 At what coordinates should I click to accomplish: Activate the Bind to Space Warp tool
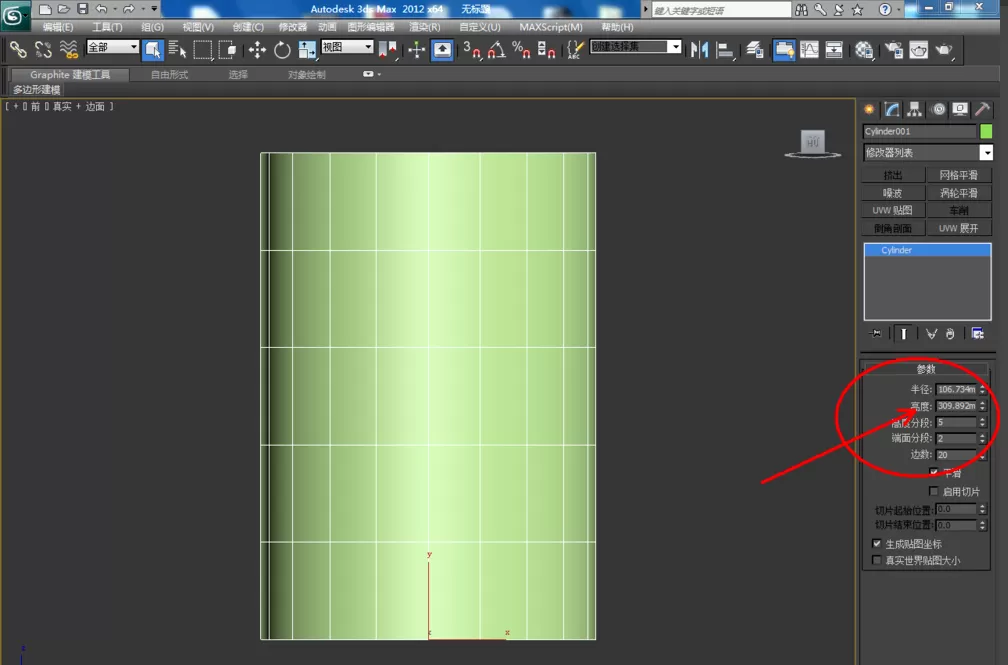pos(68,50)
